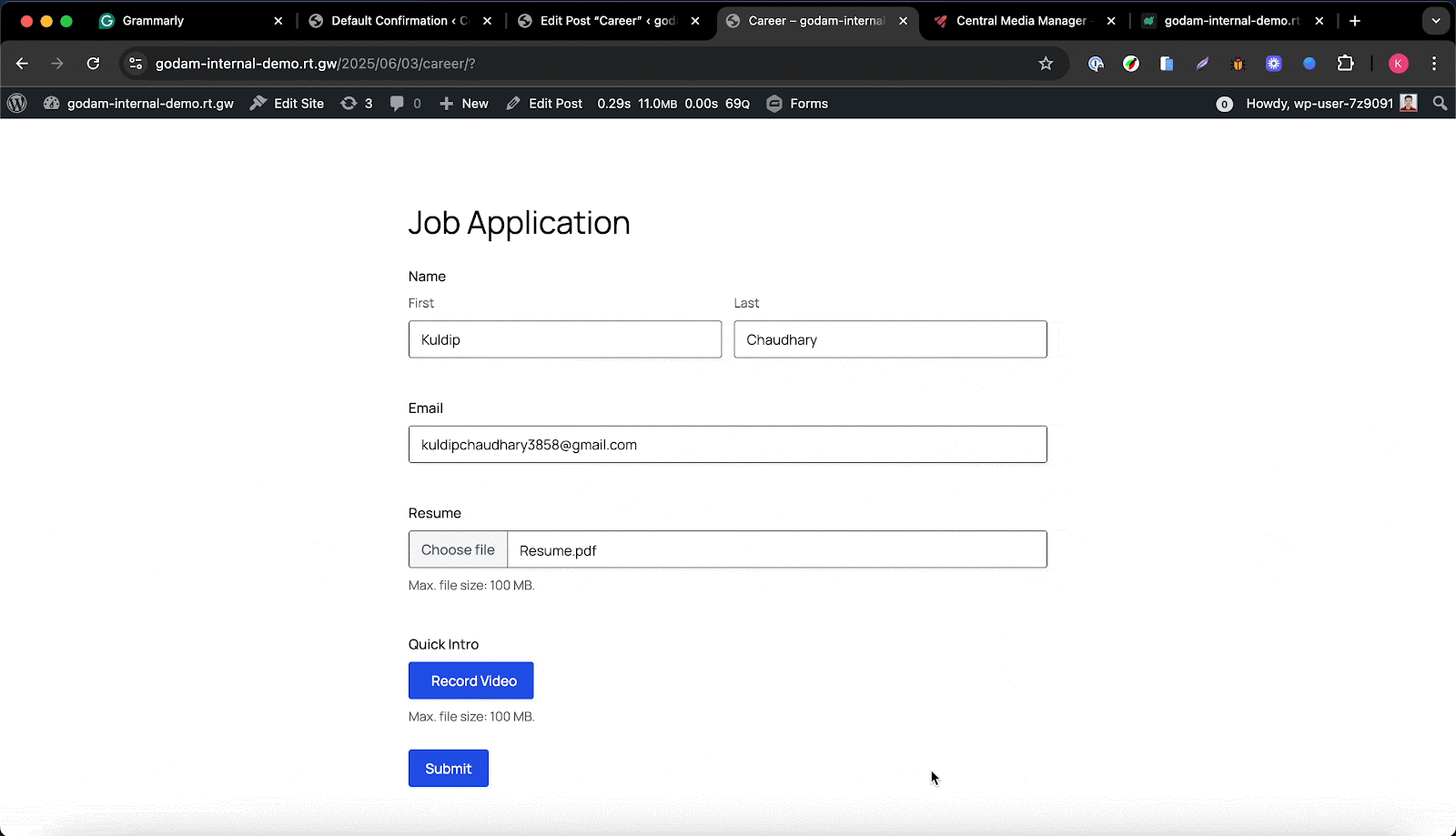Click the Record Video button
The height and width of the screenshot is (836, 1456).
coord(470,680)
